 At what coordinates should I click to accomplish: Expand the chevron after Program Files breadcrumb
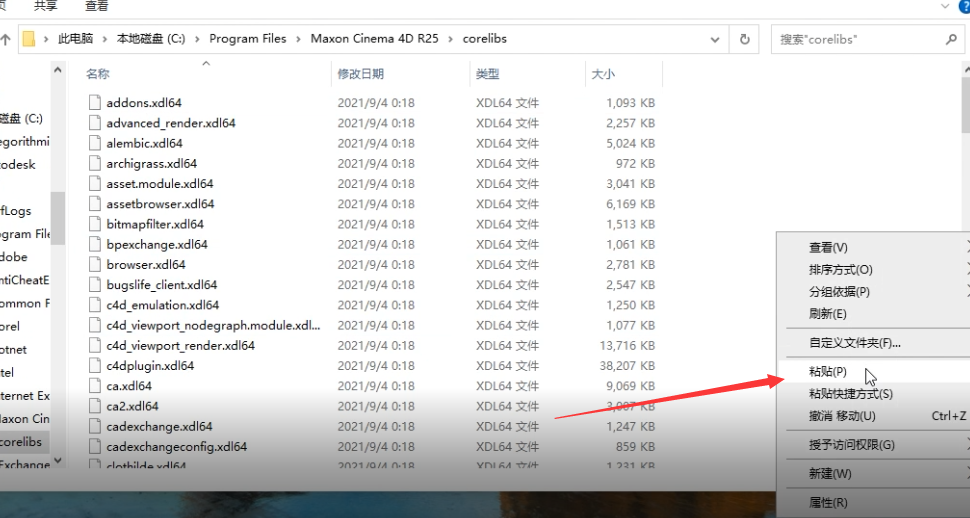click(298, 39)
